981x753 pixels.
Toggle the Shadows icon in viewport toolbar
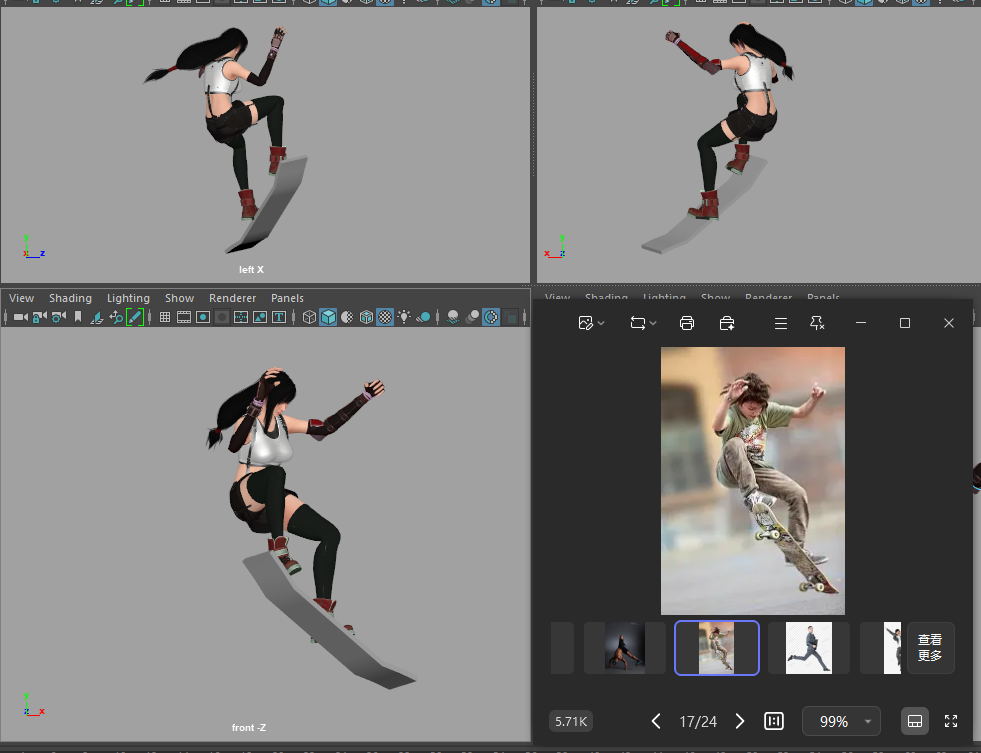(424, 317)
